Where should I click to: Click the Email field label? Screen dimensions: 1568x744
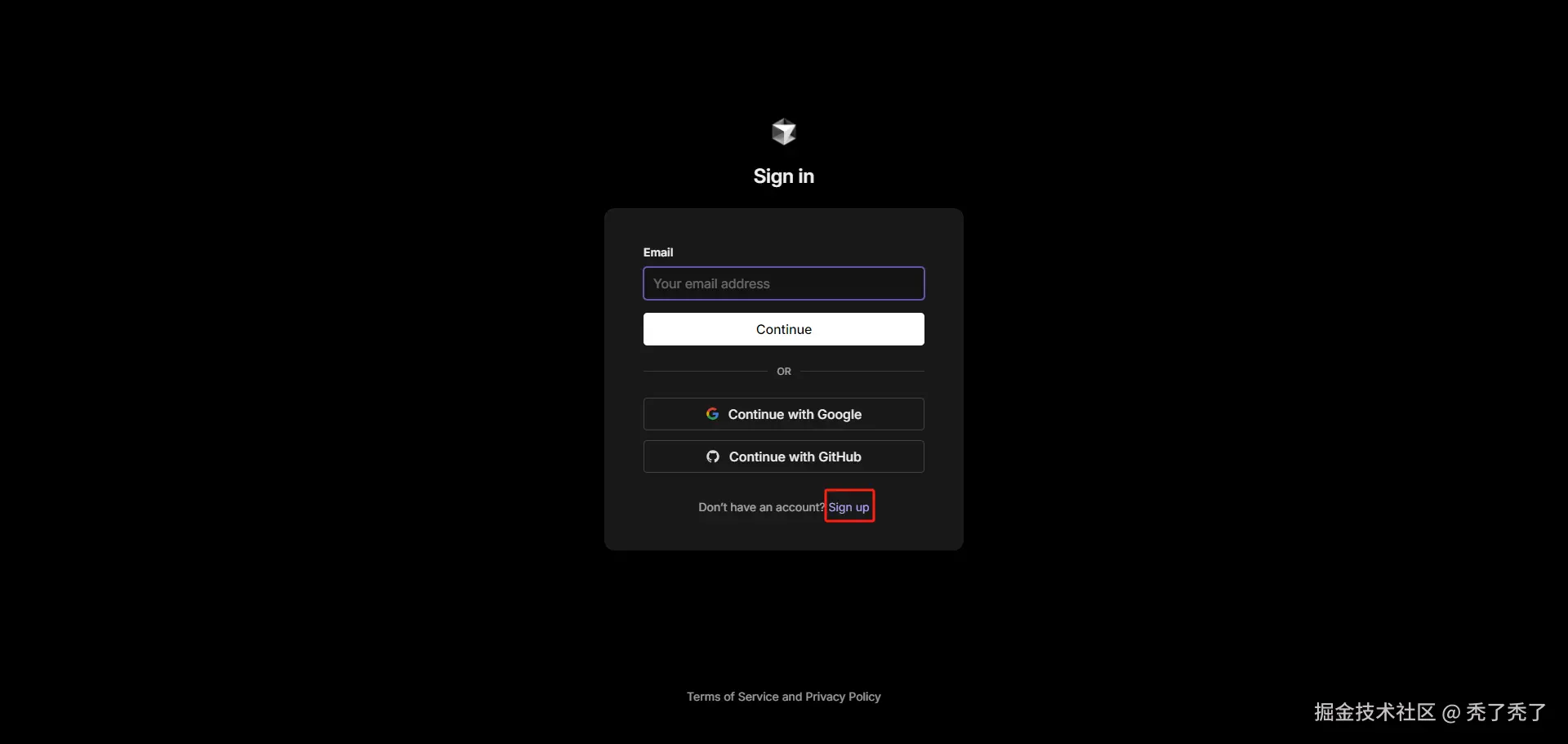(x=658, y=252)
